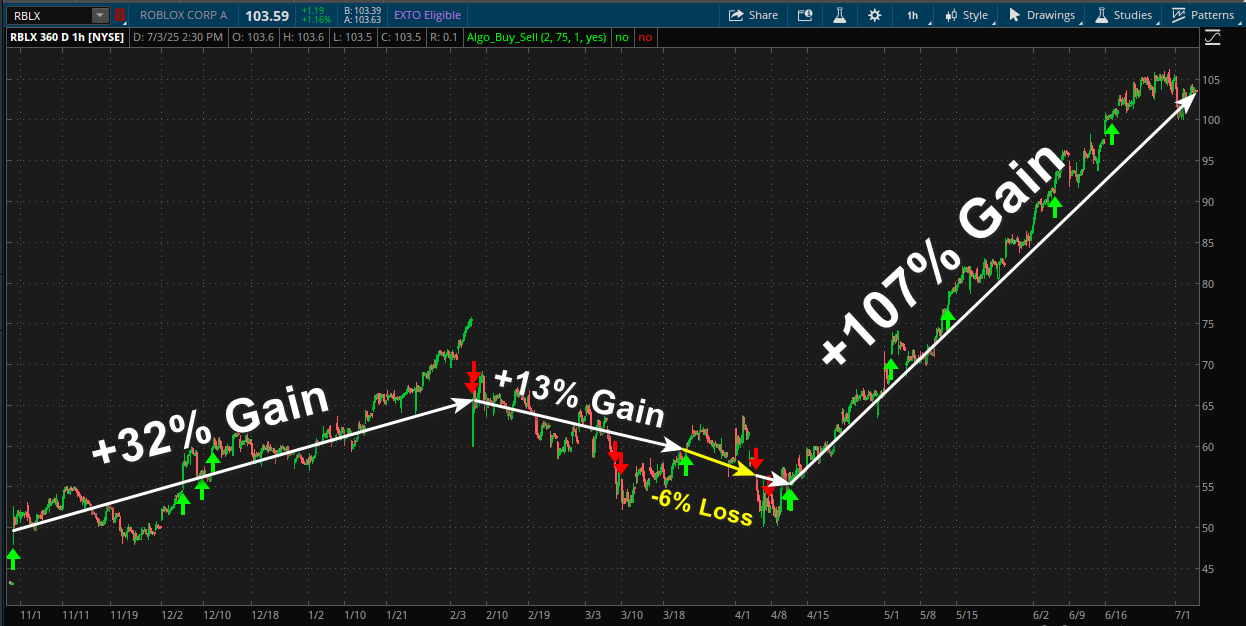Image resolution: width=1246 pixels, height=626 pixels.
Task: Expand the RBLX symbol dropdown arrow
Action: 99,15
